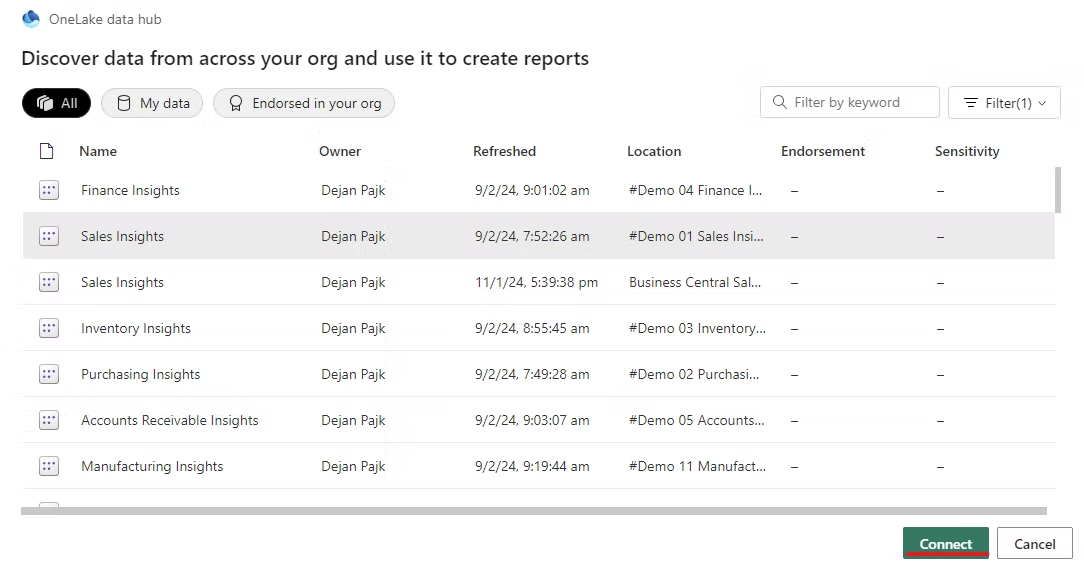Viewport: 1084px width, 569px height.
Task: Click the Finance Insights dataset icon
Action: [x=49, y=190]
